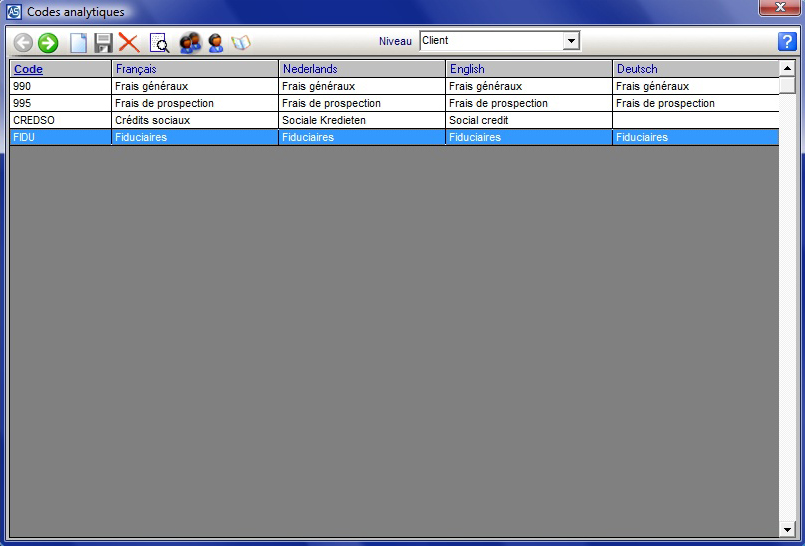Click Fiduciaires in Français column

coord(195,137)
